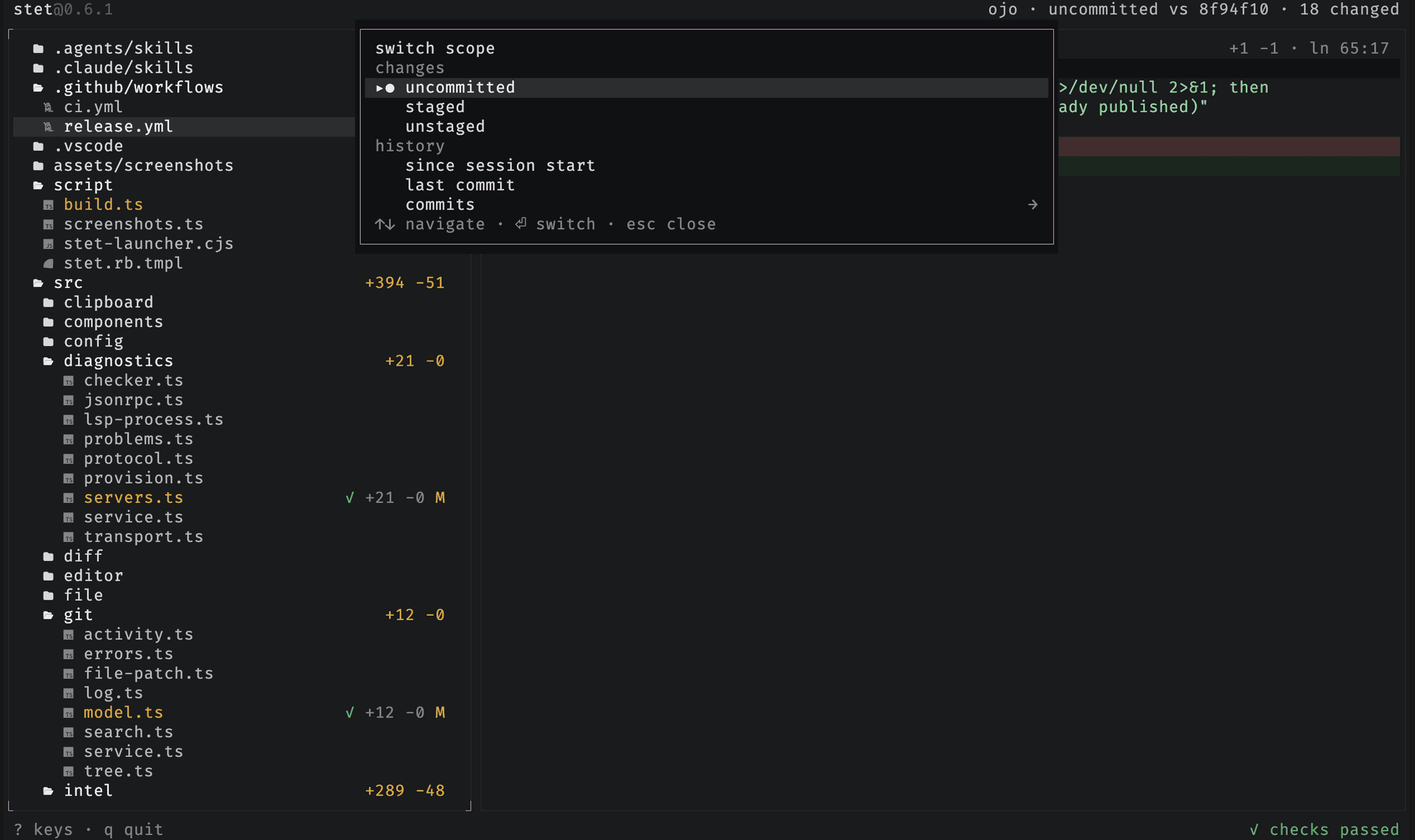Open the commits submenu entry
This screenshot has width=1415, height=840.
coord(706,205)
